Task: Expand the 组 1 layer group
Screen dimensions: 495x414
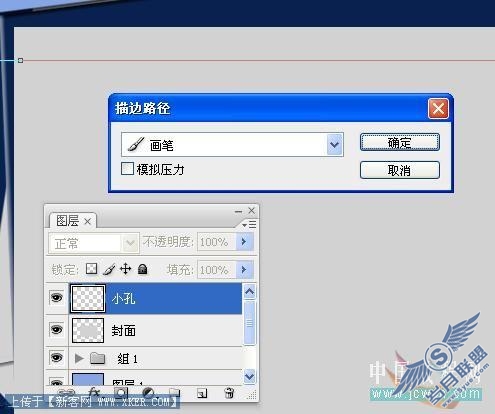Action: (x=79, y=358)
